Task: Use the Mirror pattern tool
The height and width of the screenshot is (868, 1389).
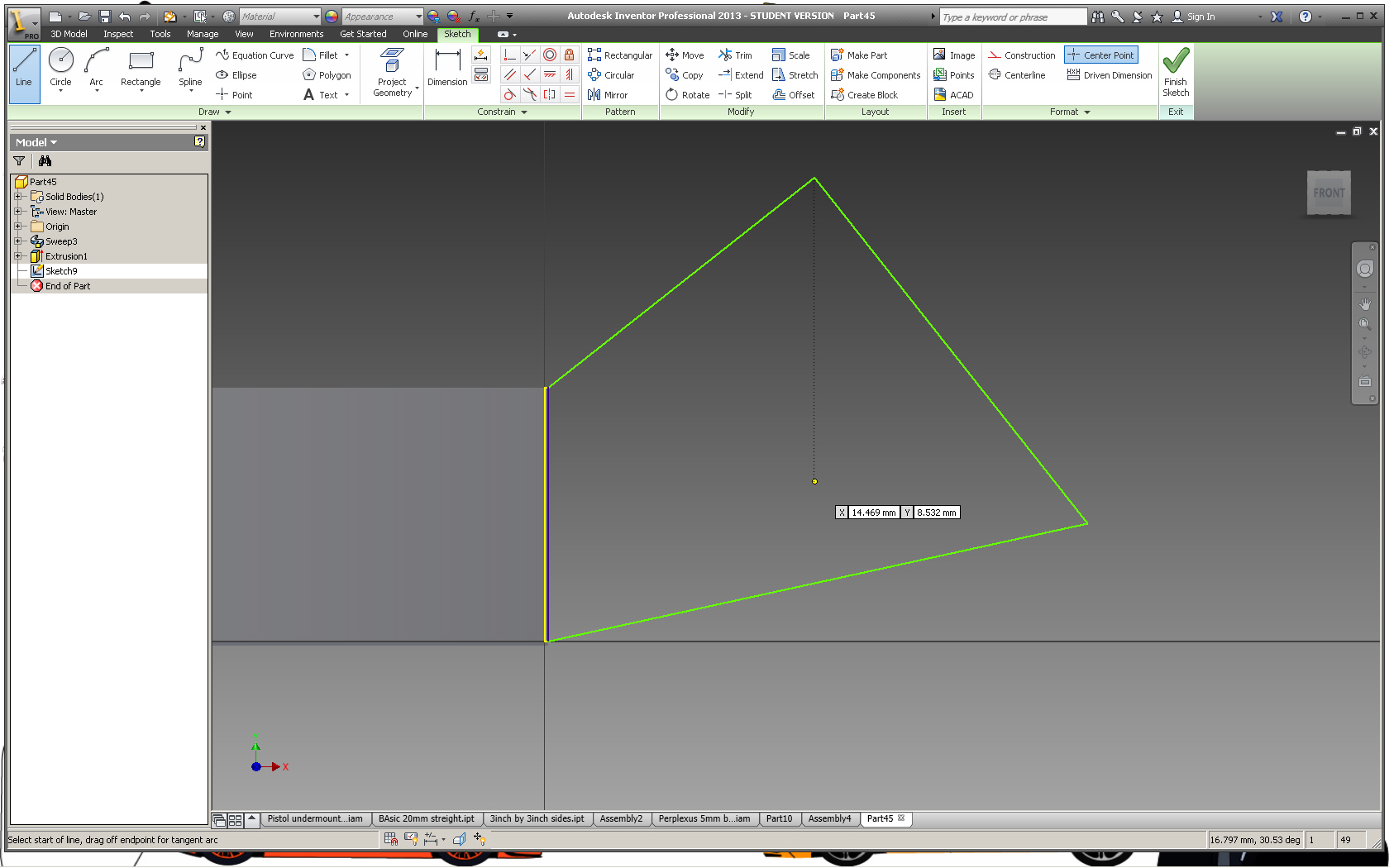Action: pos(608,95)
